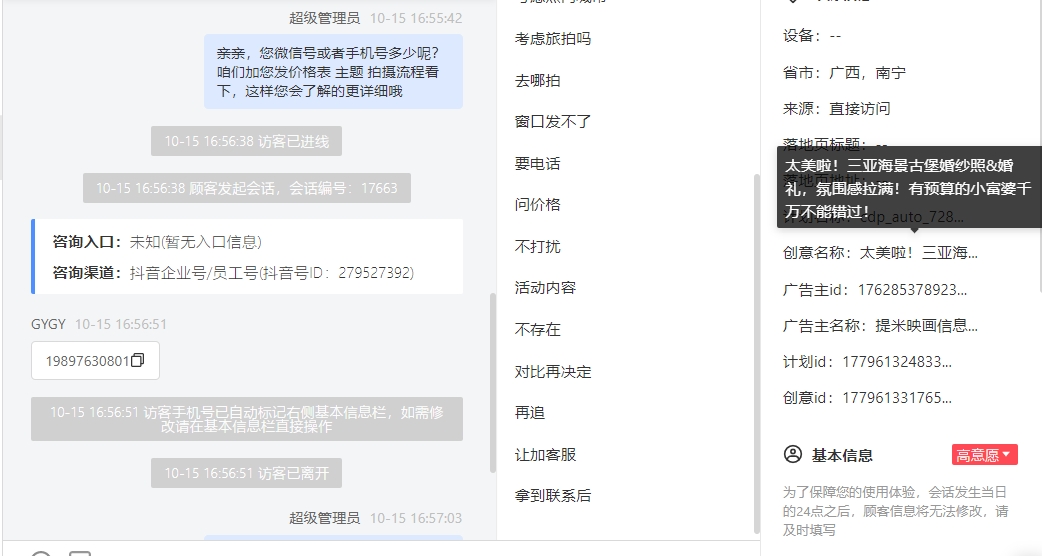Viewport: 1042px width, 556px height.
Task: Click the 创意id value
Action: 896,398
